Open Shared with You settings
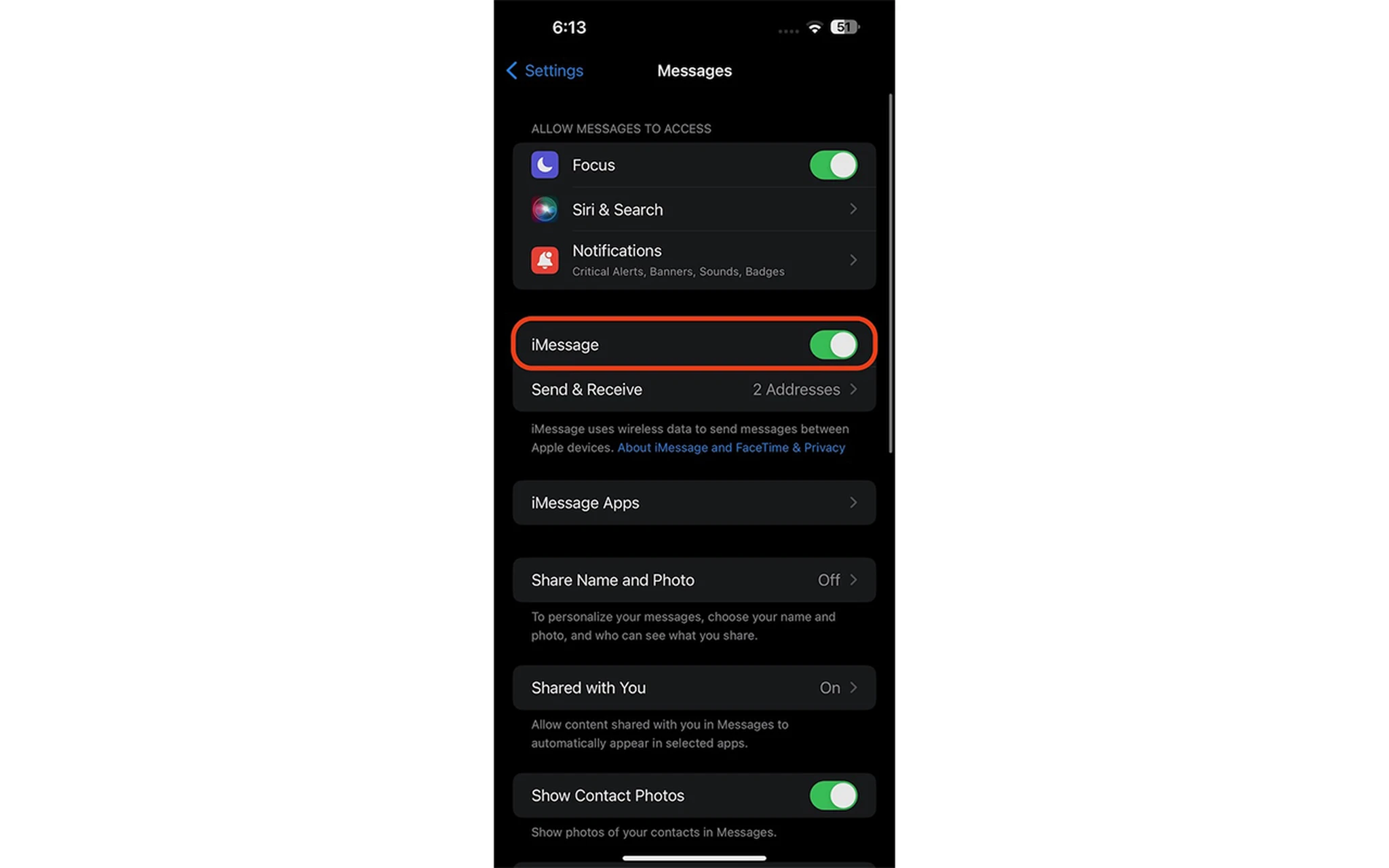This screenshot has height=868, width=1389. pyautogui.click(x=694, y=687)
